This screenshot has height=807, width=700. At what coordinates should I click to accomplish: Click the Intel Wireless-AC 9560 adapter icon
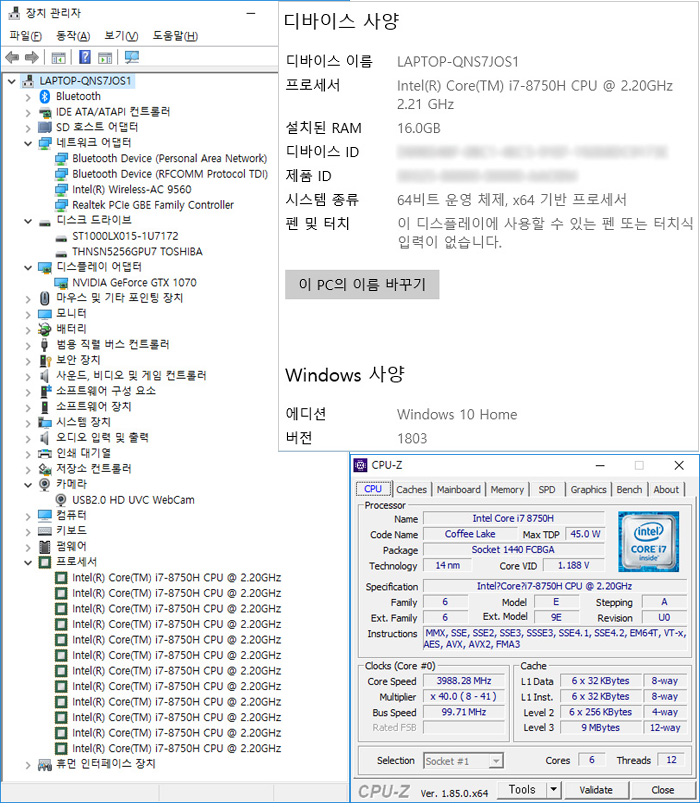(61, 189)
